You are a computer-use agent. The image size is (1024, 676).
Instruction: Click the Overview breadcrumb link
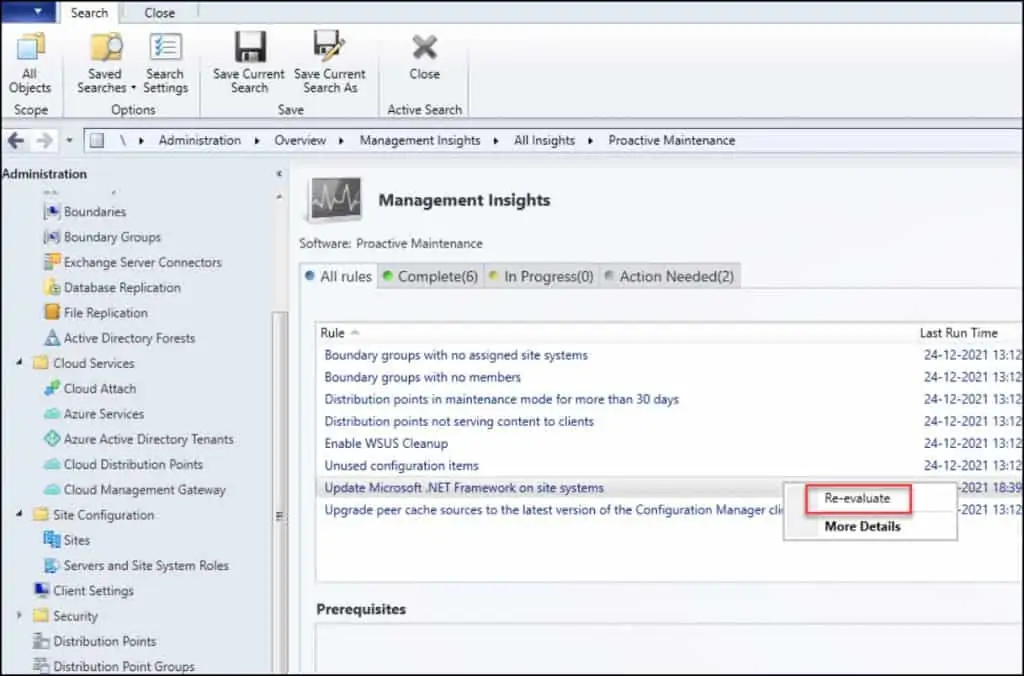(300, 140)
